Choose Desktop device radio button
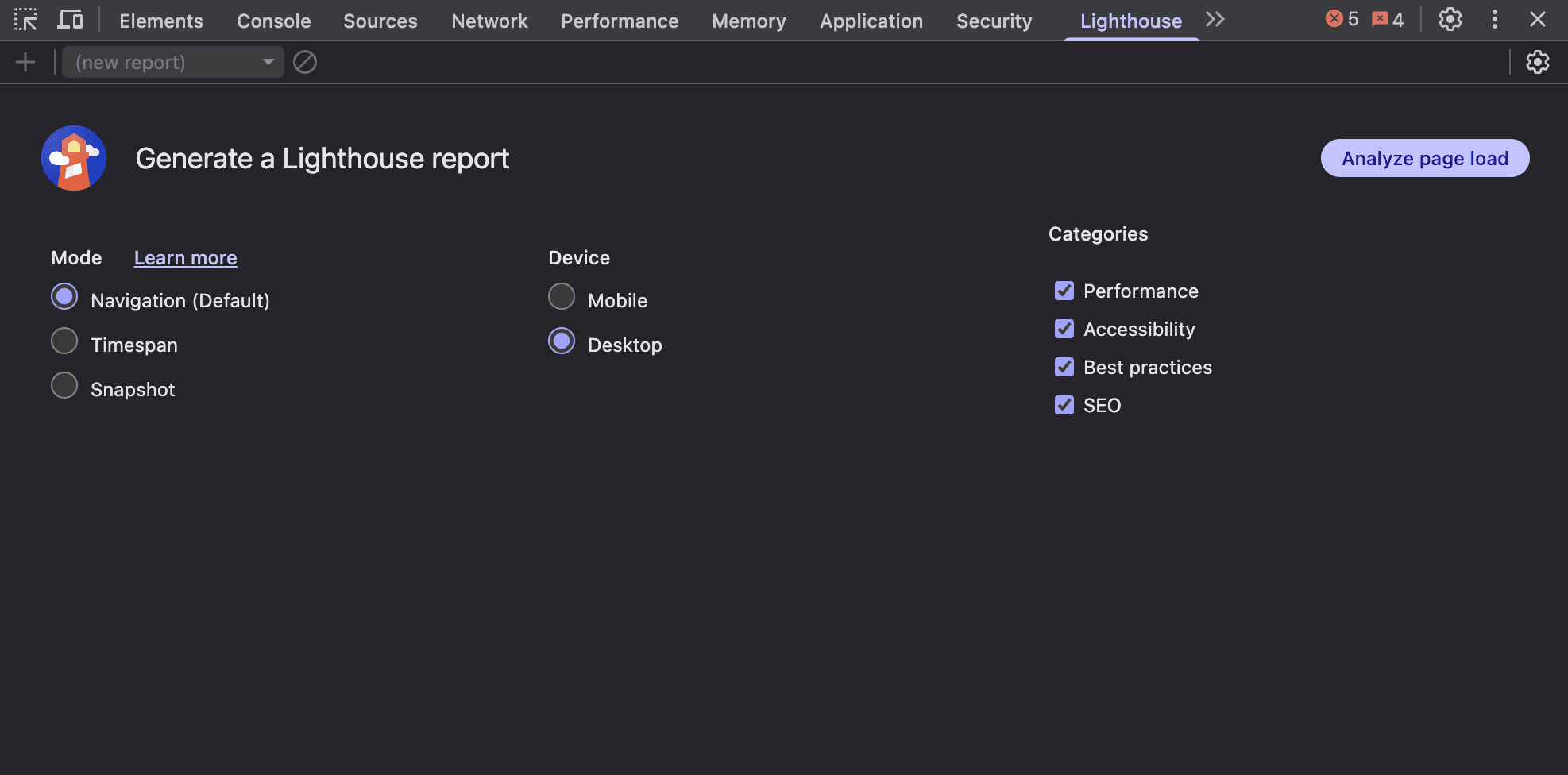 click(x=562, y=341)
